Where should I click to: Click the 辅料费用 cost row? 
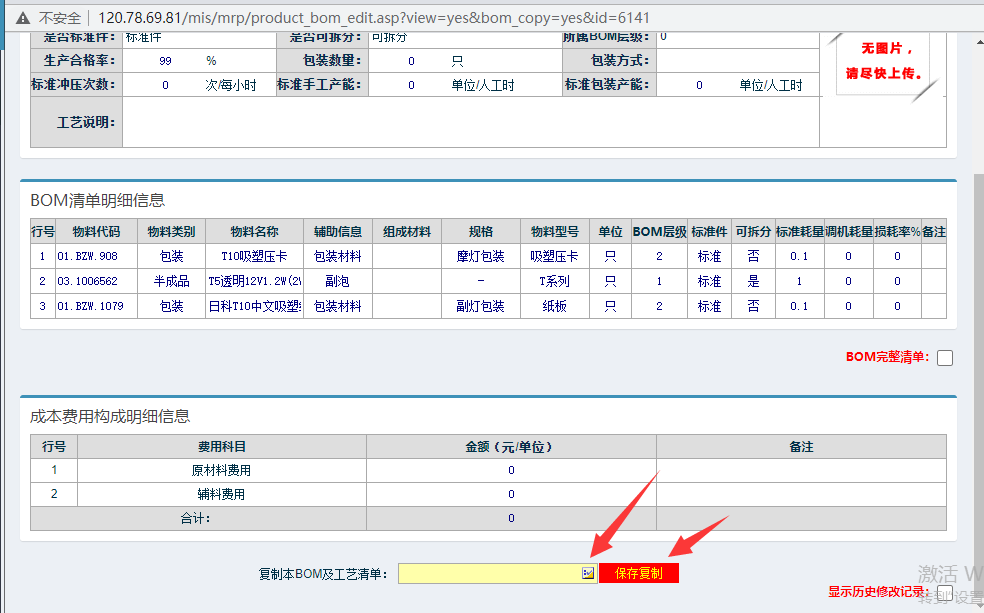point(221,494)
